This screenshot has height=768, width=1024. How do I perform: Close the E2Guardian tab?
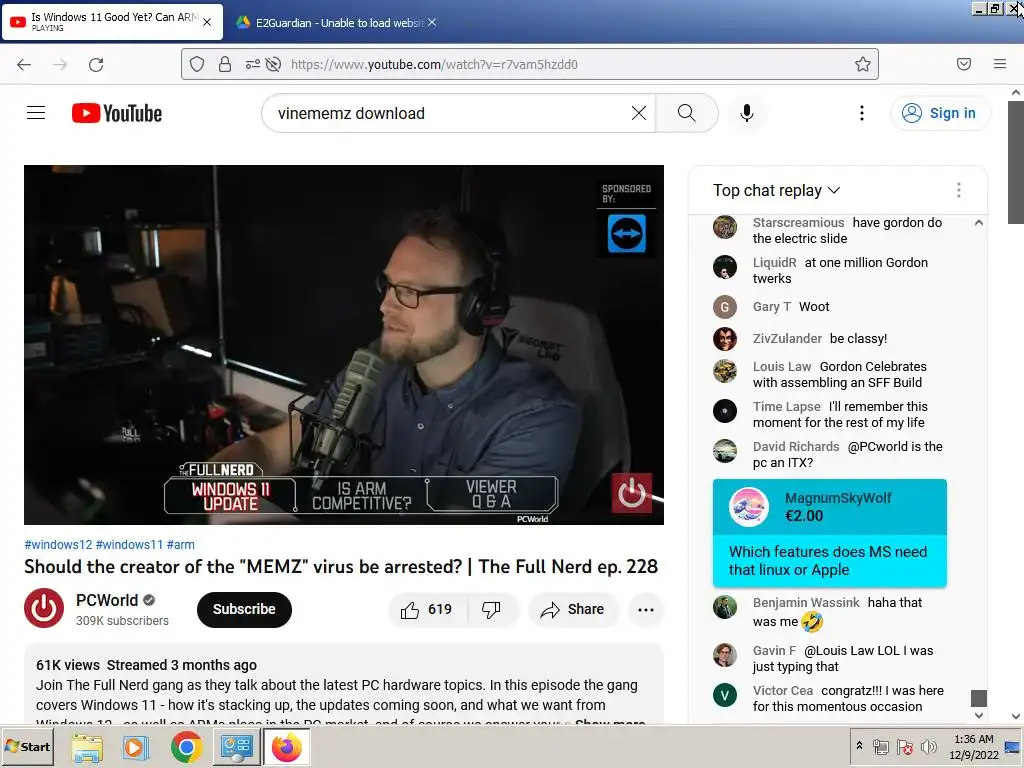click(x=432, y=23)
